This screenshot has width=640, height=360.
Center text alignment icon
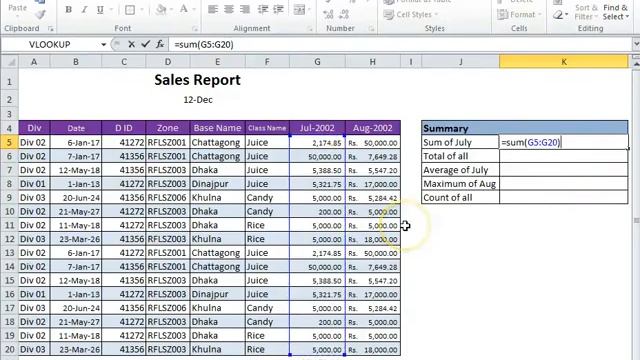click(229, 9)
